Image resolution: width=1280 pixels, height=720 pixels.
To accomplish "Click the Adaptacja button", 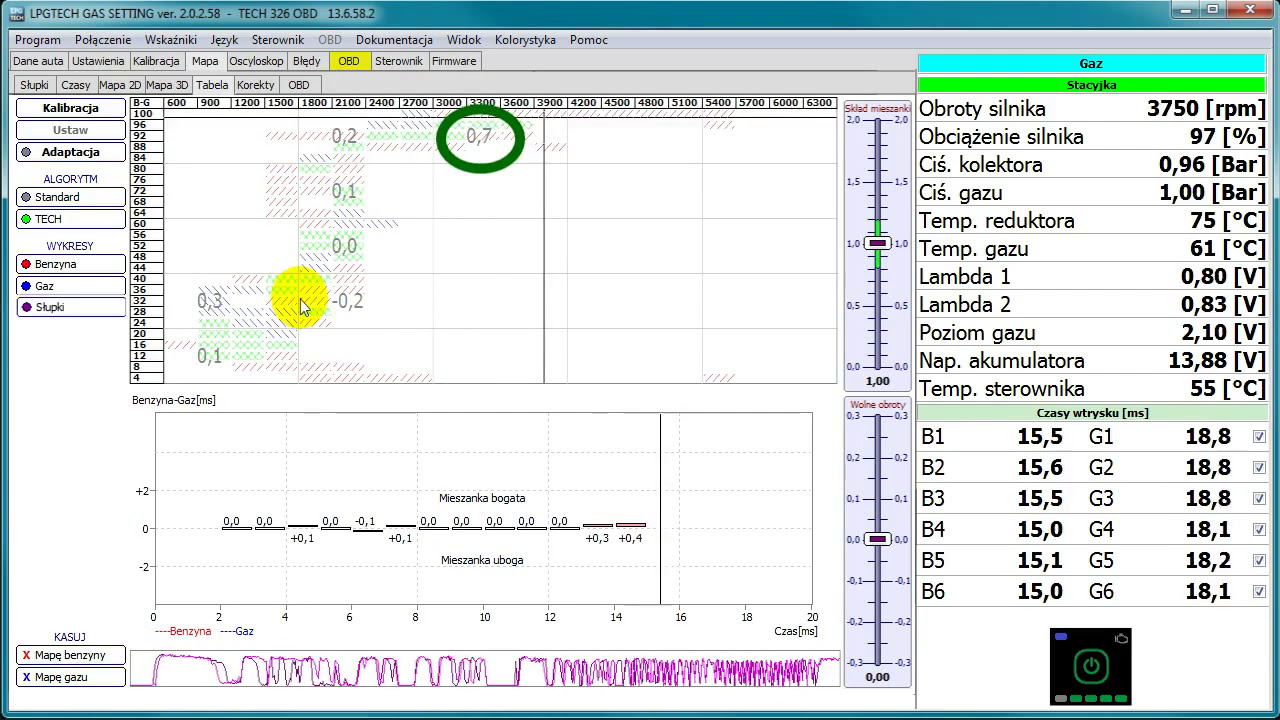I will pos(70,152).
